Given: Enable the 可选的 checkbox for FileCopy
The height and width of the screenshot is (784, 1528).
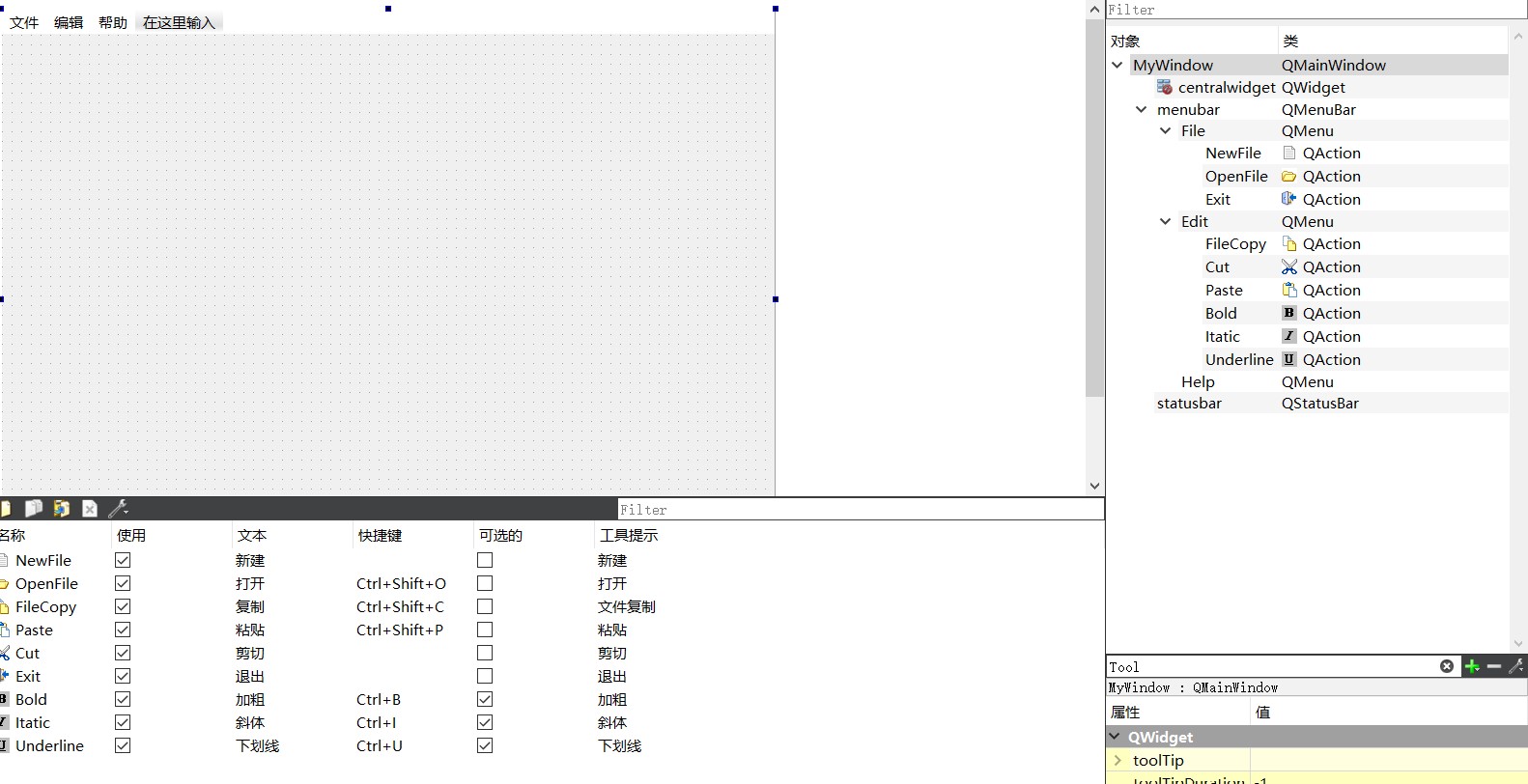Looking at the screenshot, I should pos(485,606).
